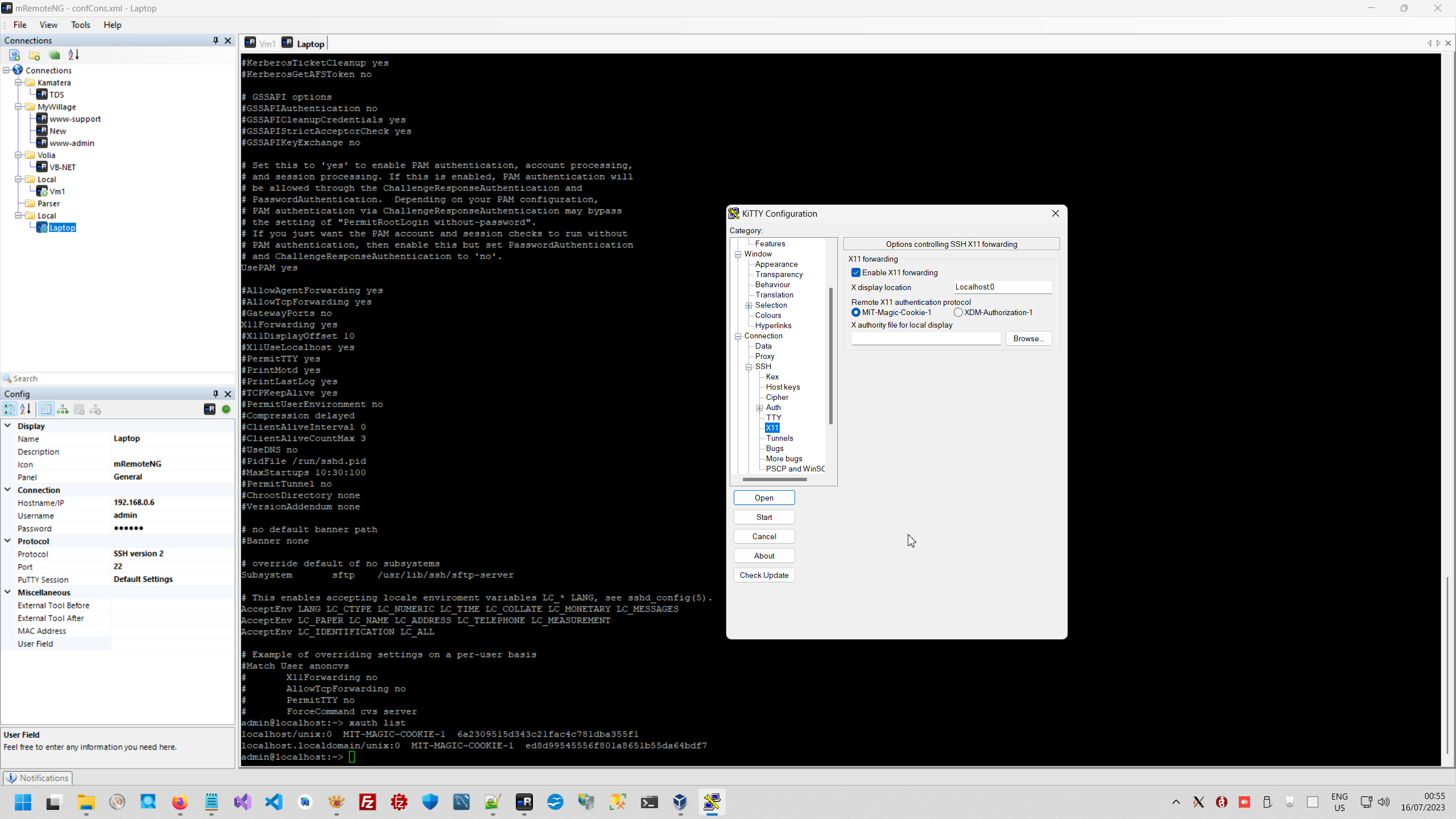Image resolution: width=1456 pixels, height=819 pixels.
Task: Click the Check Update button
Action: pyautogui.click(x=764, y=575)
